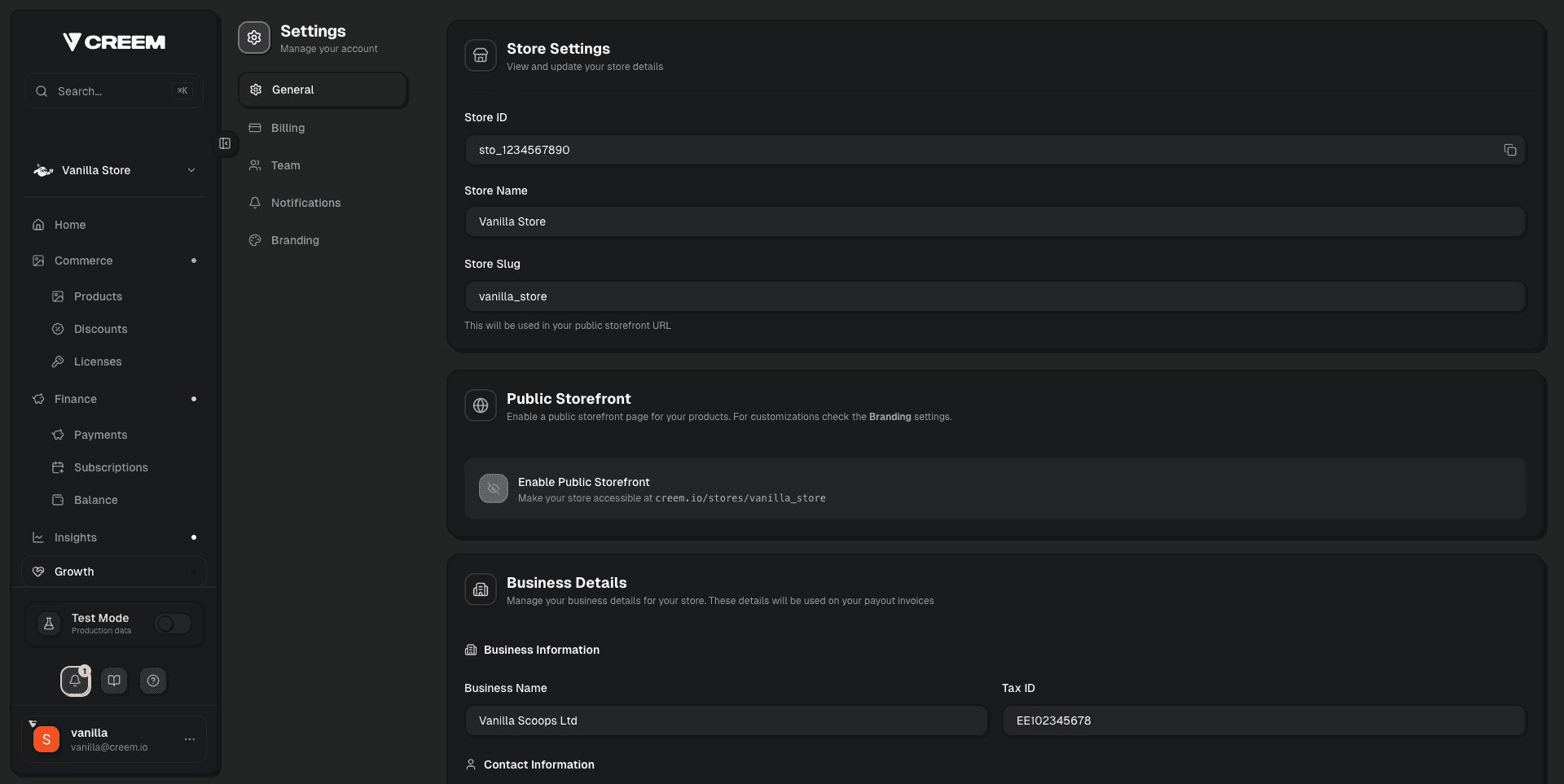This screenshot has height=784, width=1564.
Task: Click the Store Name input field
Action: (x=994, y=221)
